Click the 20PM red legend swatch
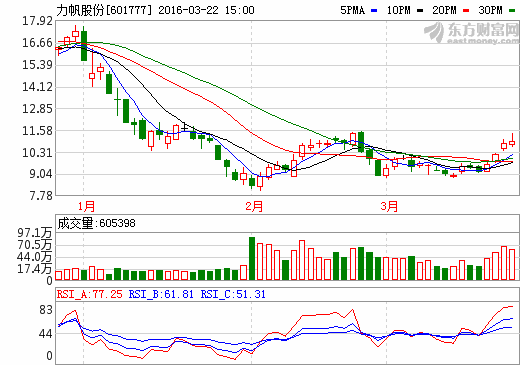 [466, 11]
